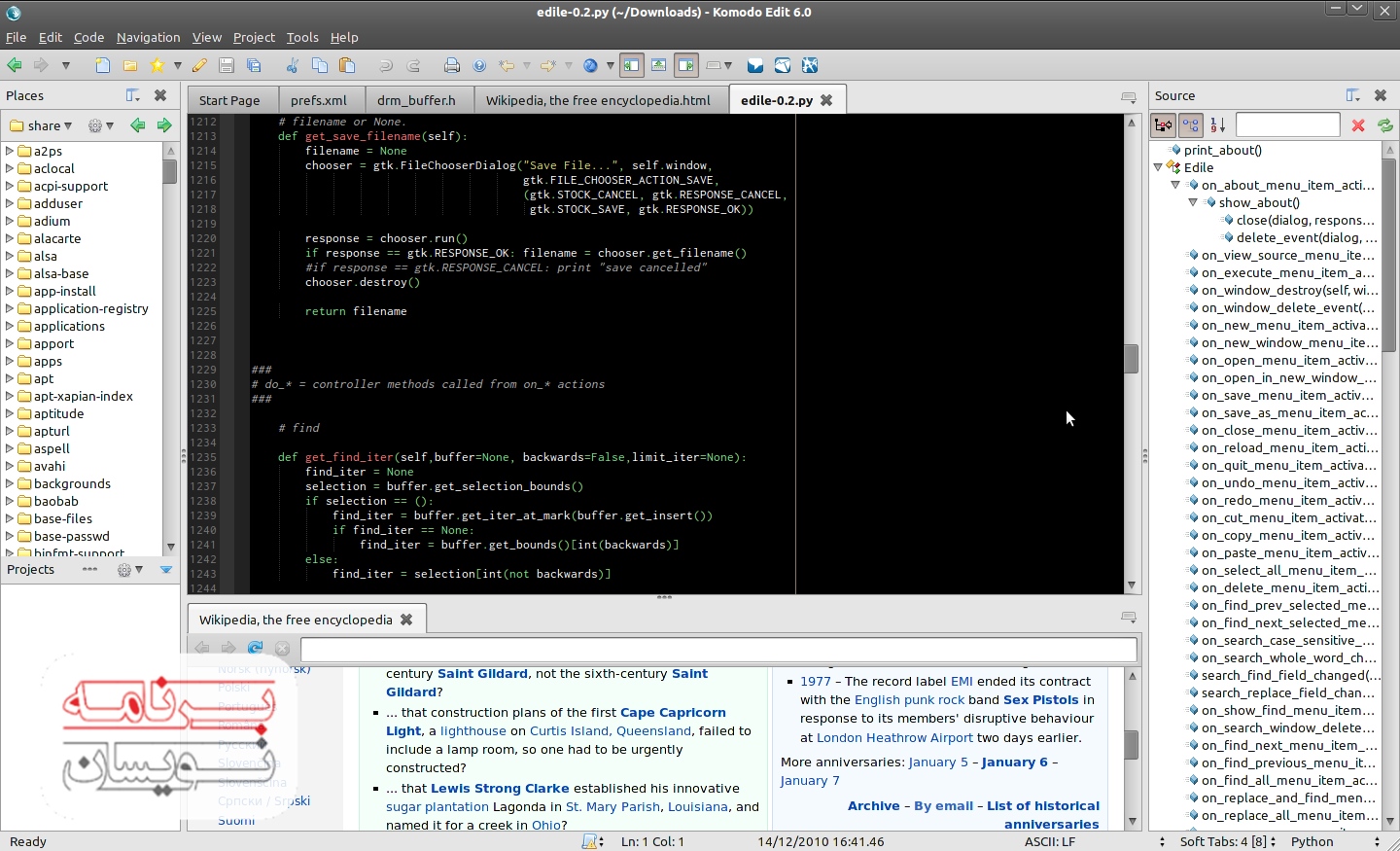1400x851 pixels.
Task: Click green forward arrow in Places panel
Action: coord(163,125)
